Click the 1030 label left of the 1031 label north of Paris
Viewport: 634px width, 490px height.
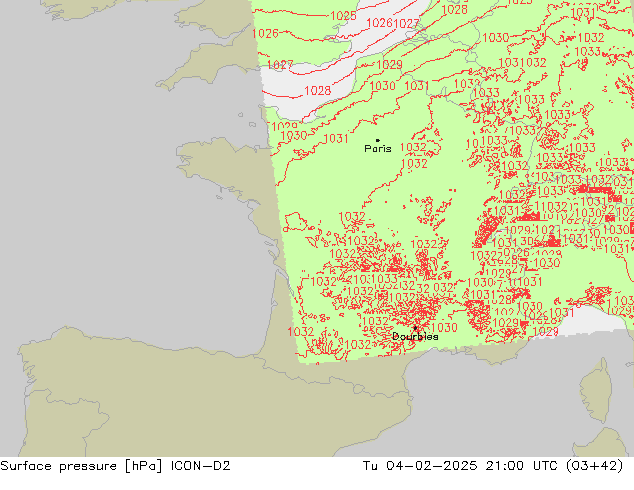pos(382,86)
